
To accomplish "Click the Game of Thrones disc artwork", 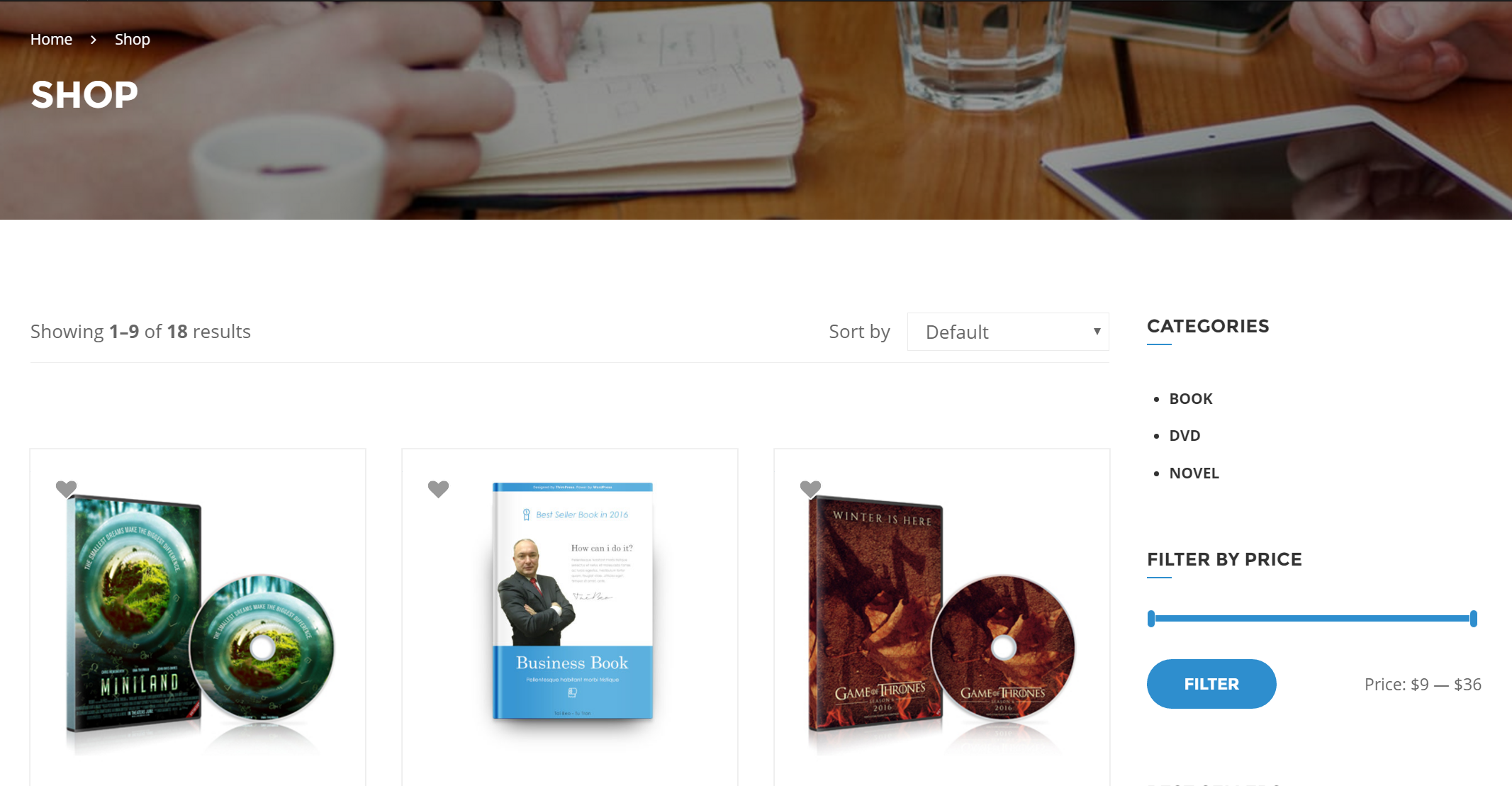I will (1003, 647).
